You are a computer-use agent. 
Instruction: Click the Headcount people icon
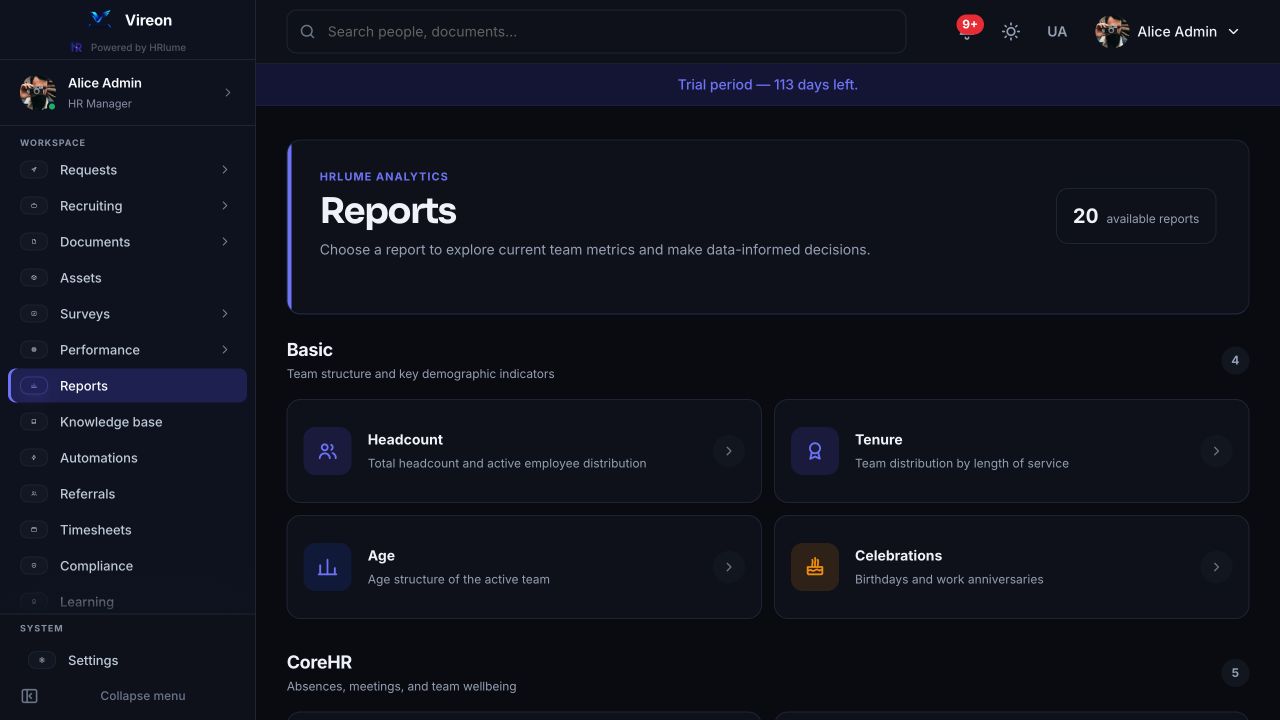[328, 451]
